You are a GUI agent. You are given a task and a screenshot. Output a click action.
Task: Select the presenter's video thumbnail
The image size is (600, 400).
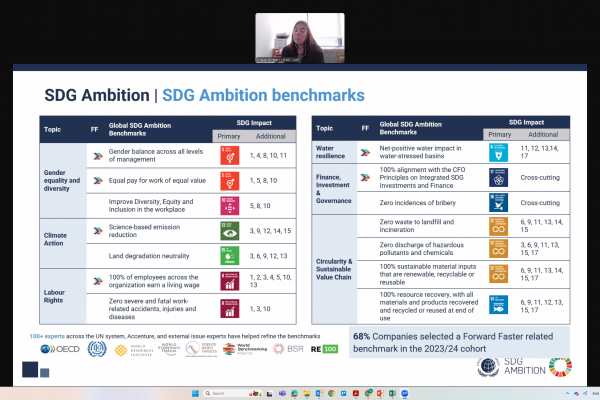[x=299, y=36]
